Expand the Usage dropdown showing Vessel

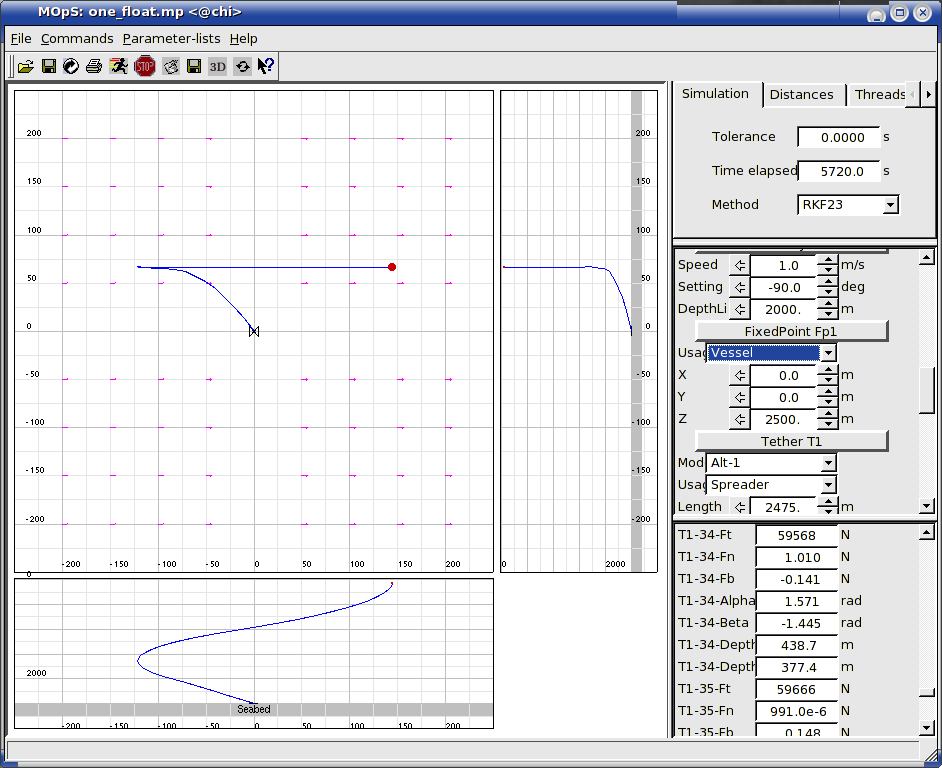click(771, 353)
